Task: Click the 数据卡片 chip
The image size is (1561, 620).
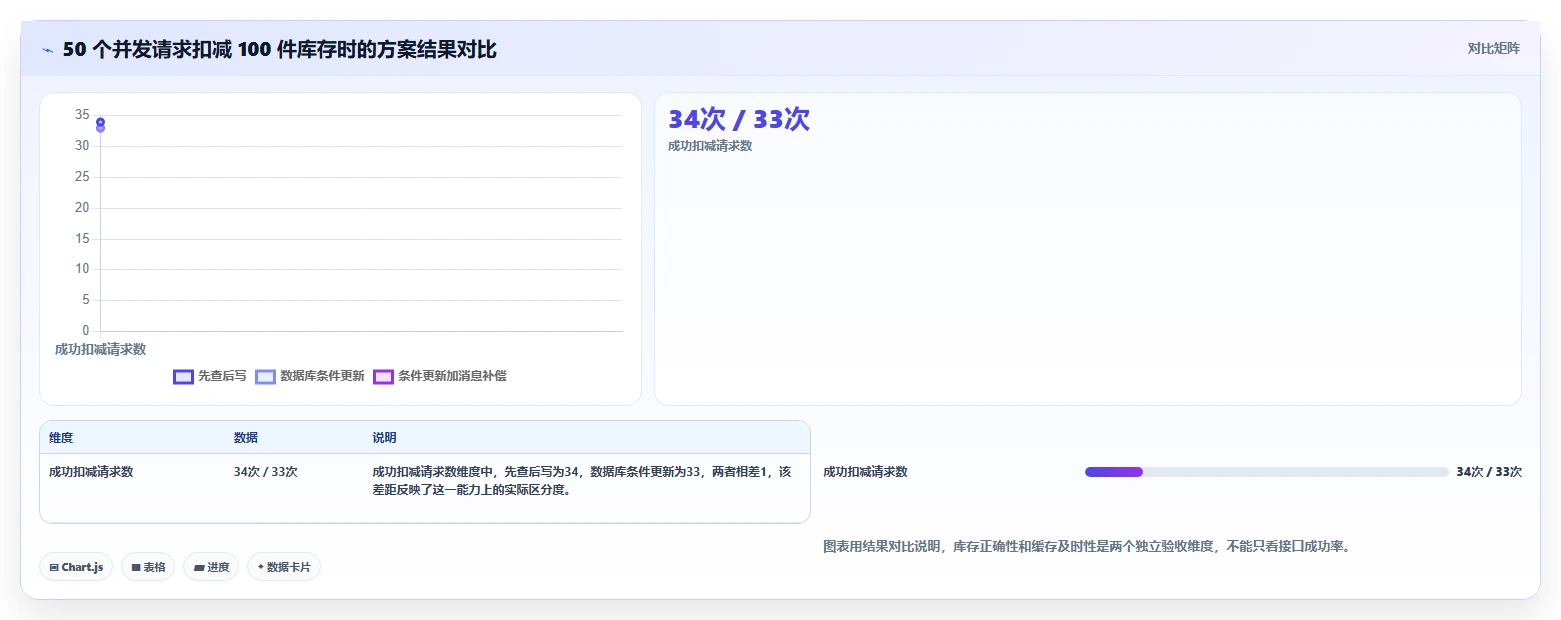Action: tap(284, 567)
